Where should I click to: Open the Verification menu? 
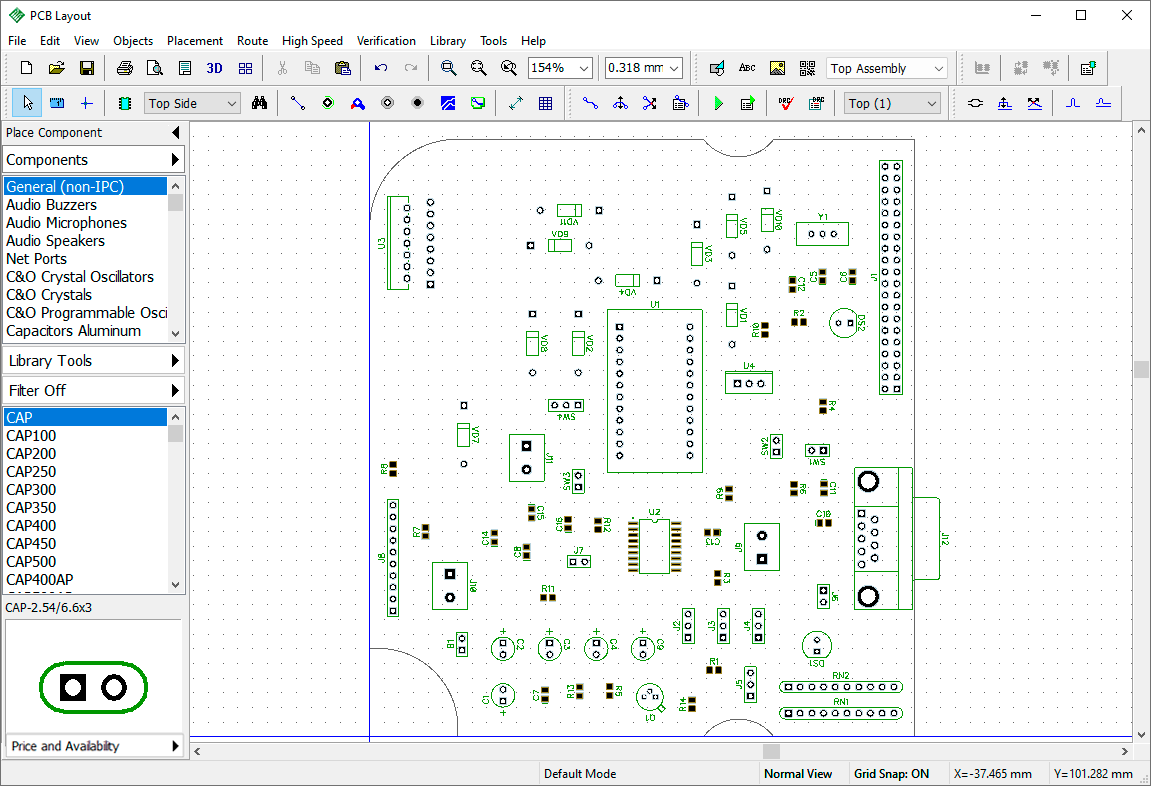click(x=386, y=41)
